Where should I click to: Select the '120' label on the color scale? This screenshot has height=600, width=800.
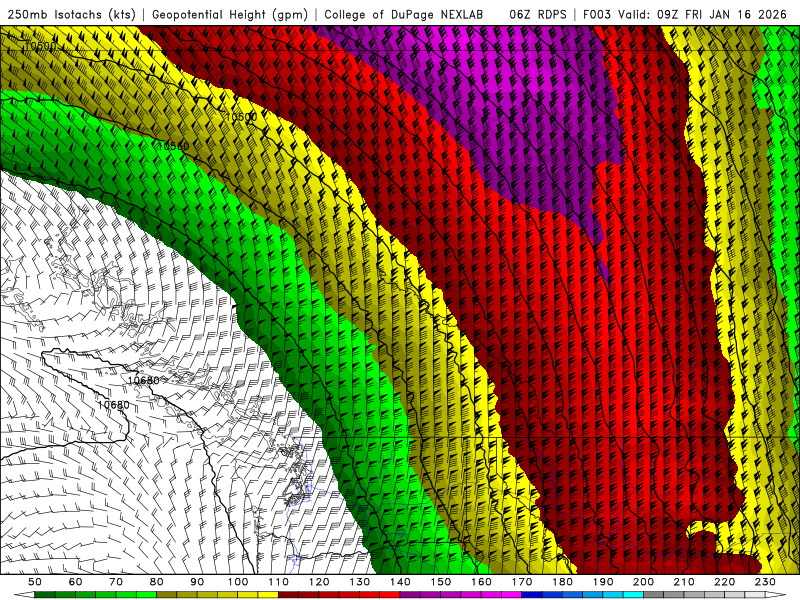pyautogui.click(x=318, y=582)
